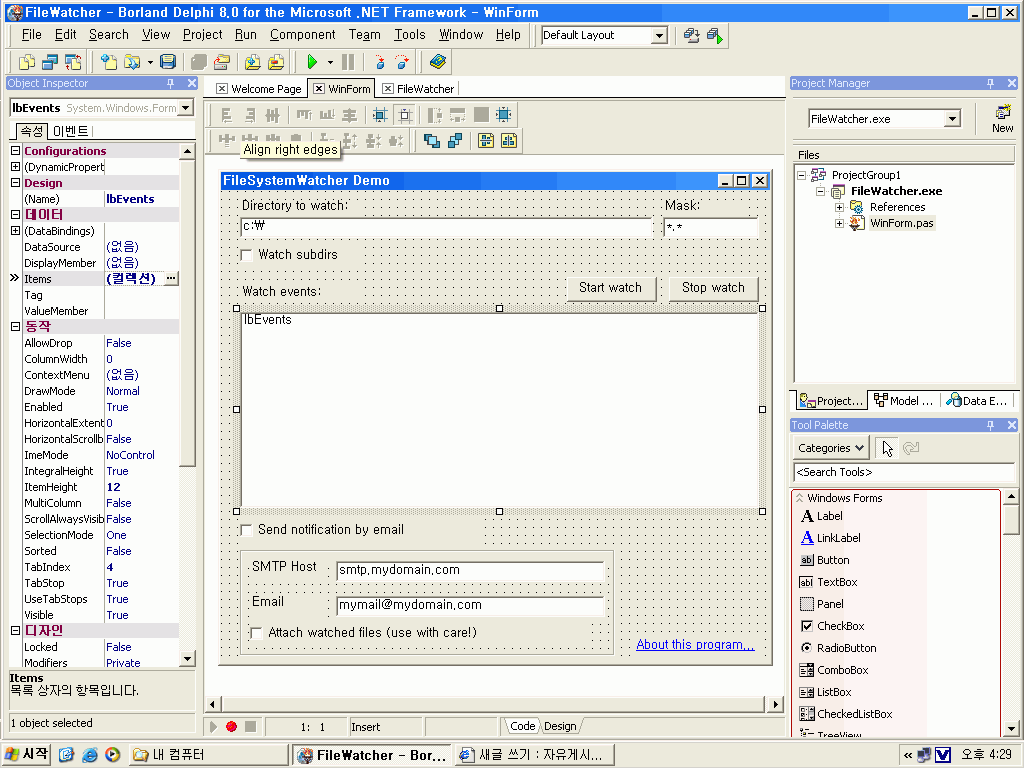Image resolution: width=1024 pixels, height=768 pixels.
Task: Open the Component menu
Action: (302, 34)
